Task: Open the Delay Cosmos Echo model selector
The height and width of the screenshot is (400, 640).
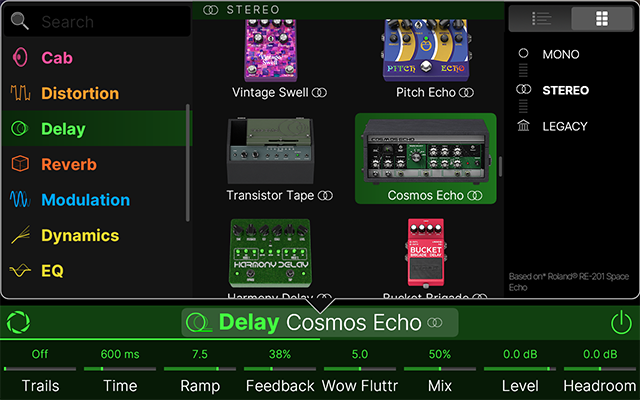Action: [x=319, y=323]
